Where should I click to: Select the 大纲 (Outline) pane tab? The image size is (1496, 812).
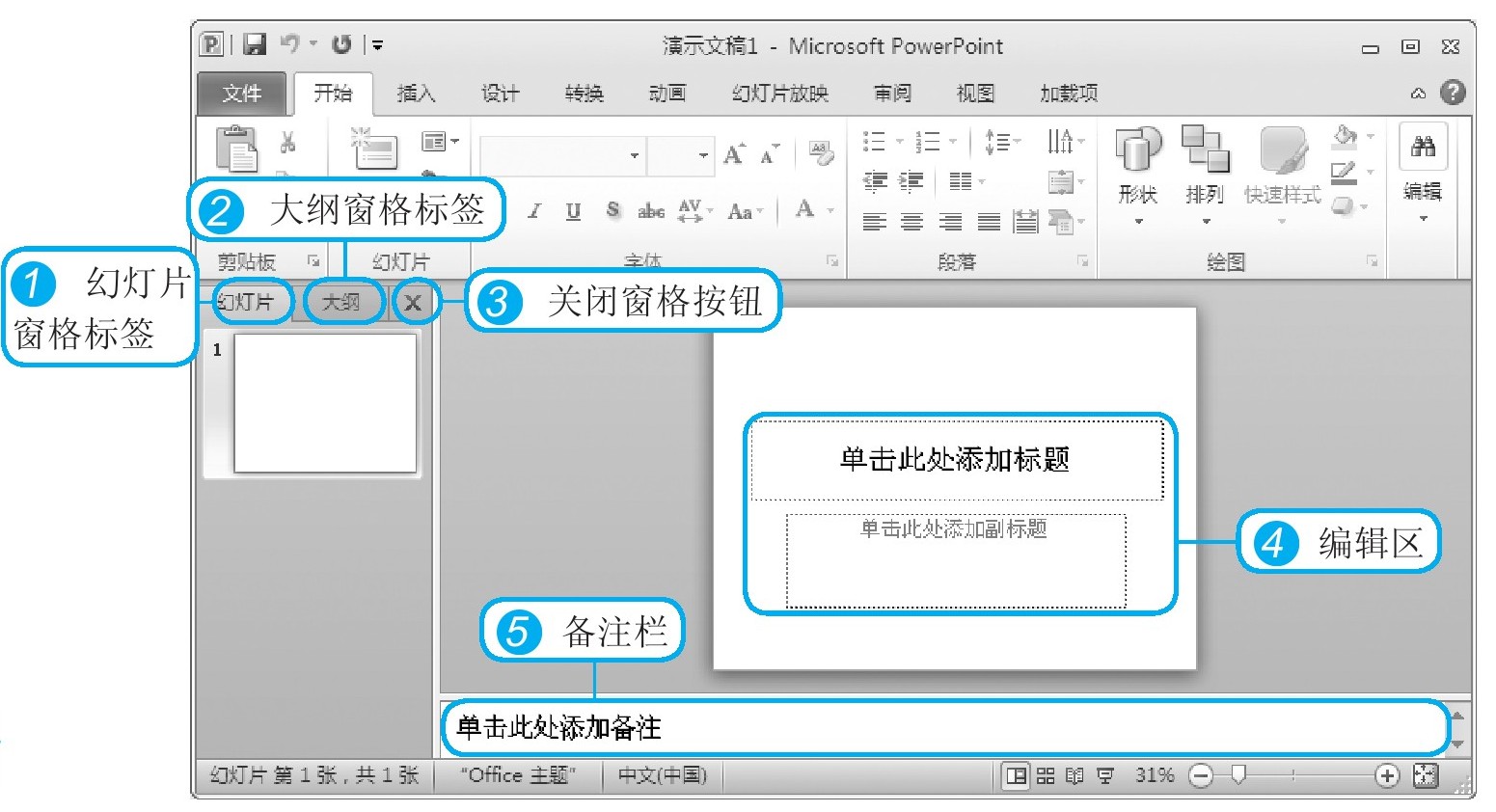point(340,303)
